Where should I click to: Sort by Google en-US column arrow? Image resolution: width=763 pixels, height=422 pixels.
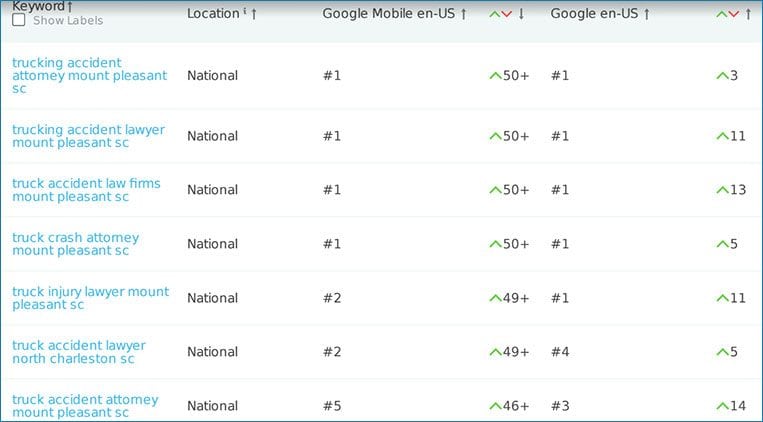[x=647, y=14]
